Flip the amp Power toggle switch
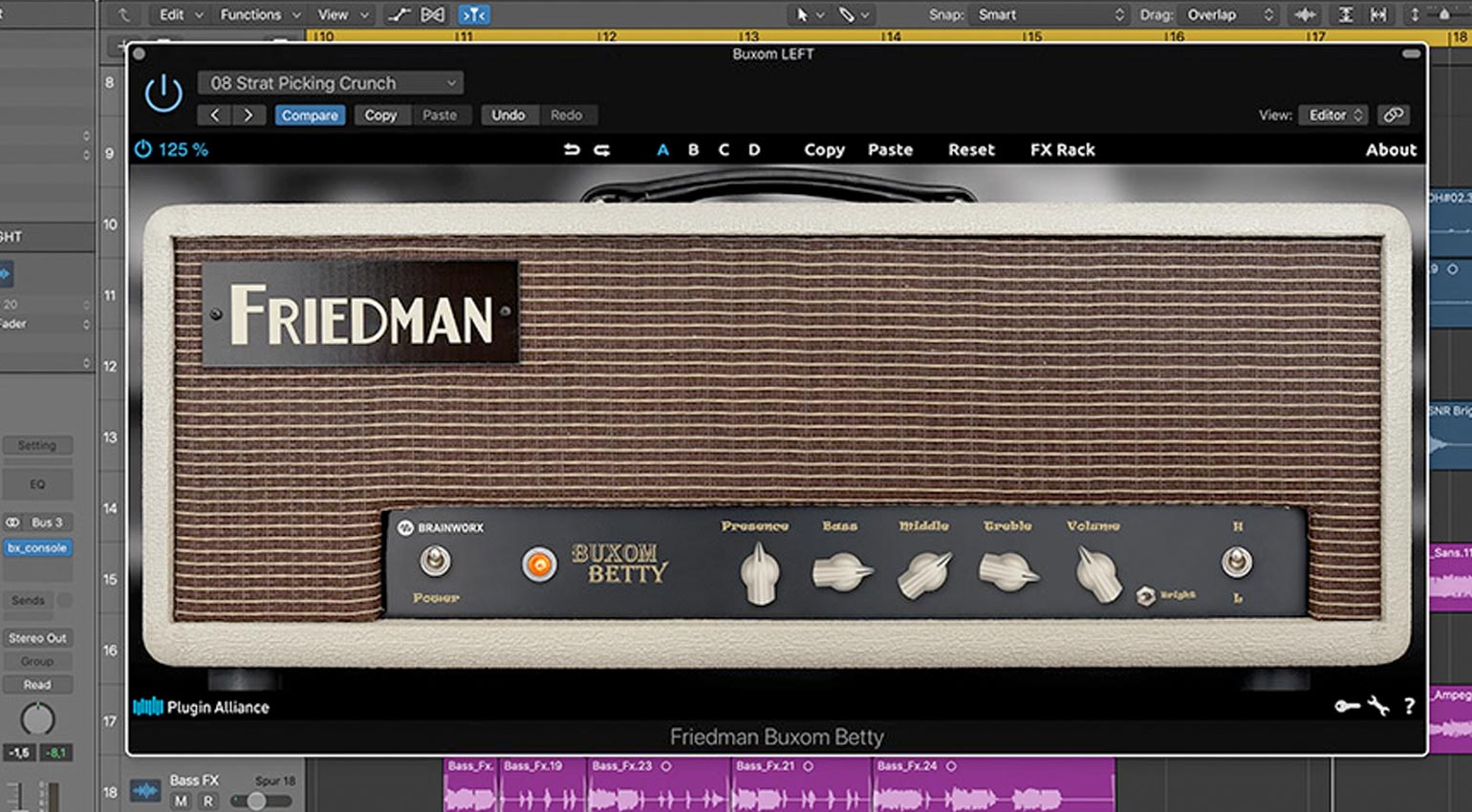This screenshot has height=812, width=1472. (x=436, y=561)
